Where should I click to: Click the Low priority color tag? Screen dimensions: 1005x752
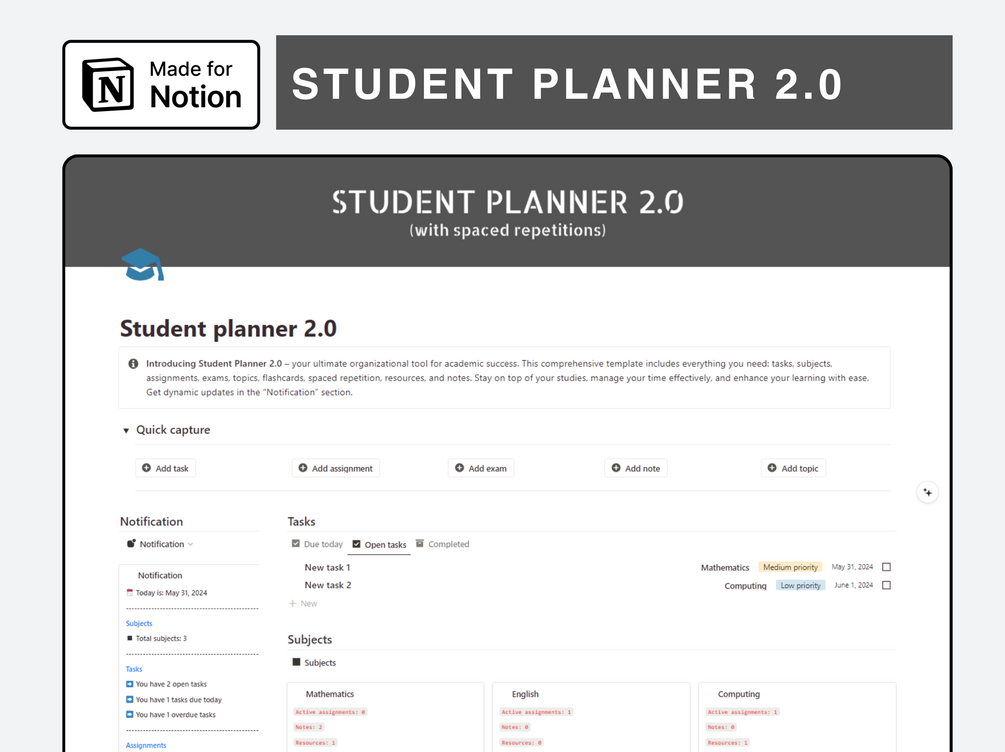pos(800,585)
